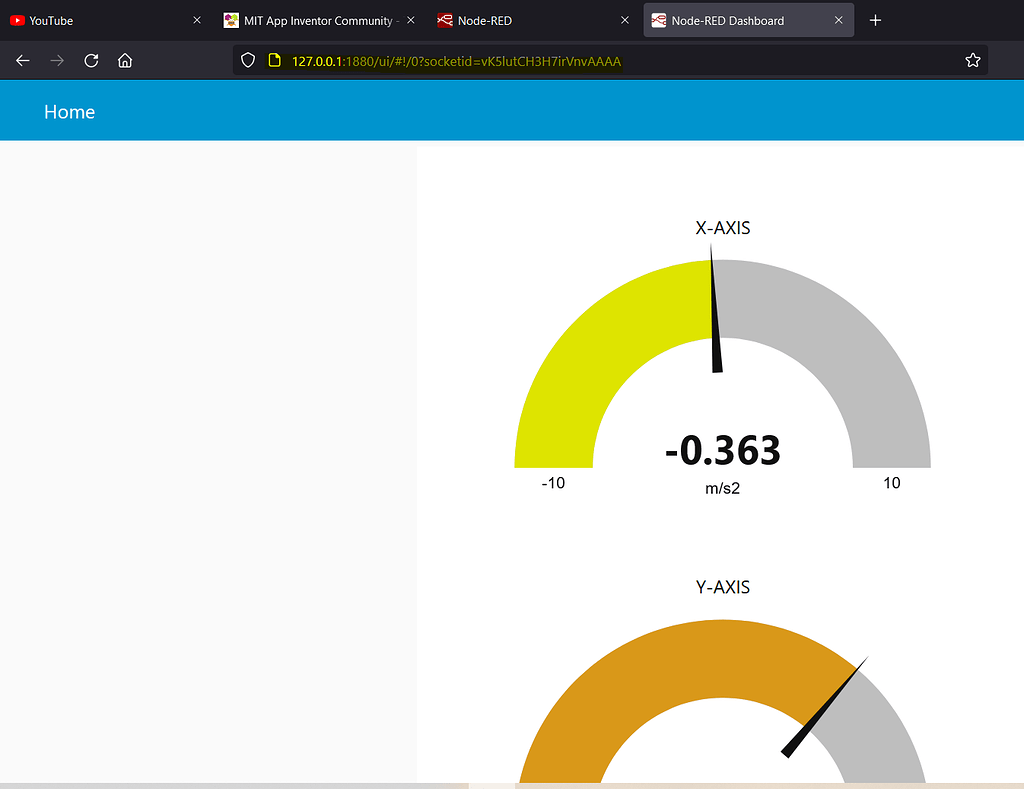Image resolution: width=1024 pixels, height=789 pixels.
Task: Click the browser back arrow
Action: (x=23, y=61)
